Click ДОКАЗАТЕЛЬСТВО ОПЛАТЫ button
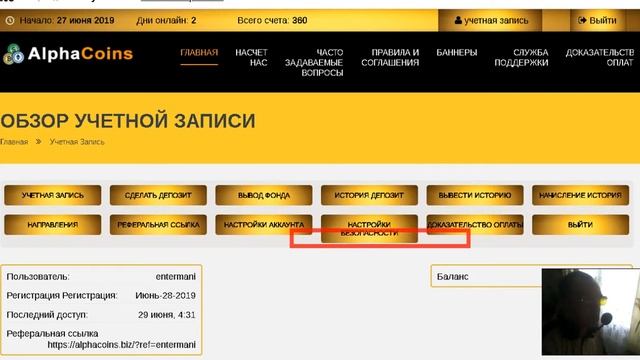 click(x=475, y=224)
